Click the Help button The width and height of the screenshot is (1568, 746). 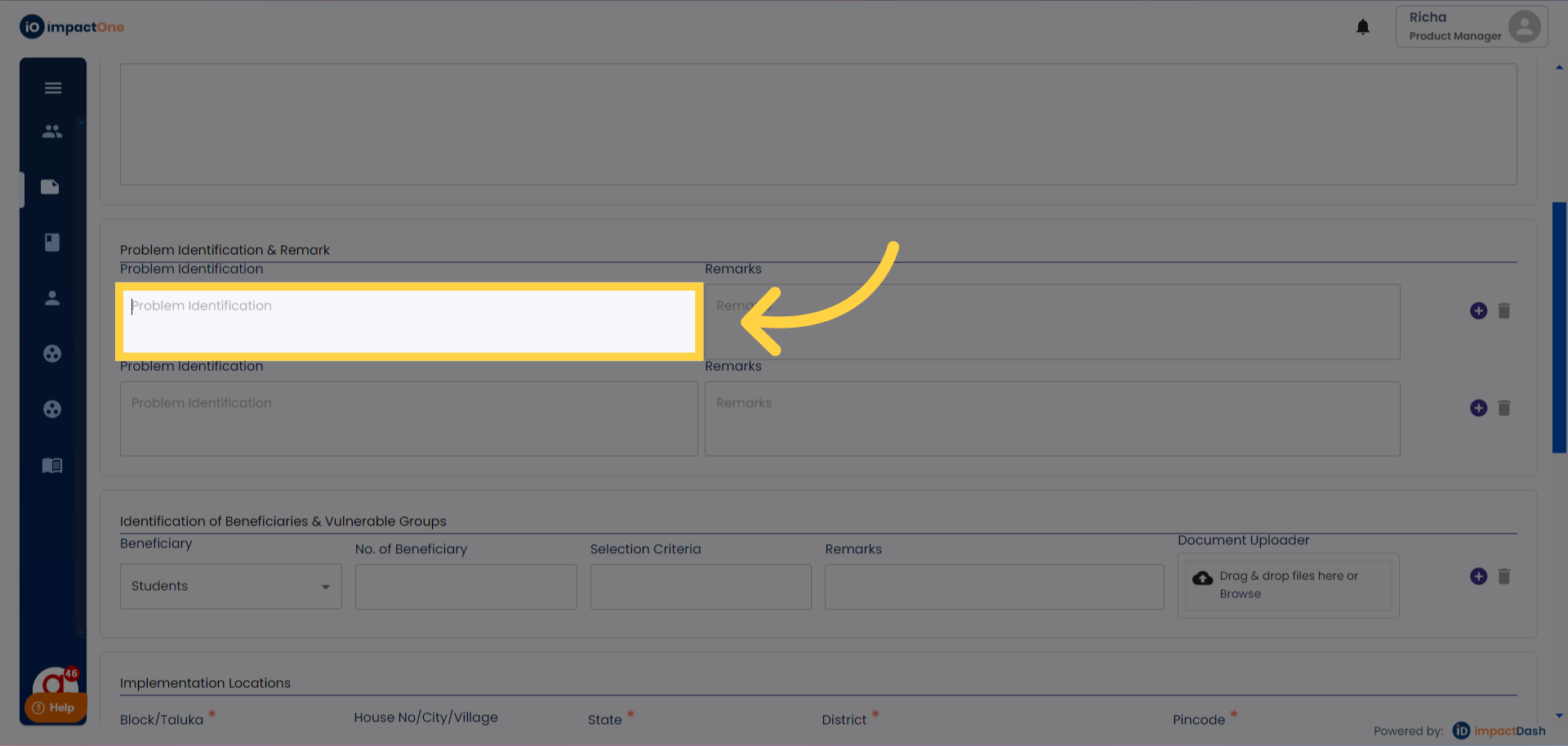54,708
